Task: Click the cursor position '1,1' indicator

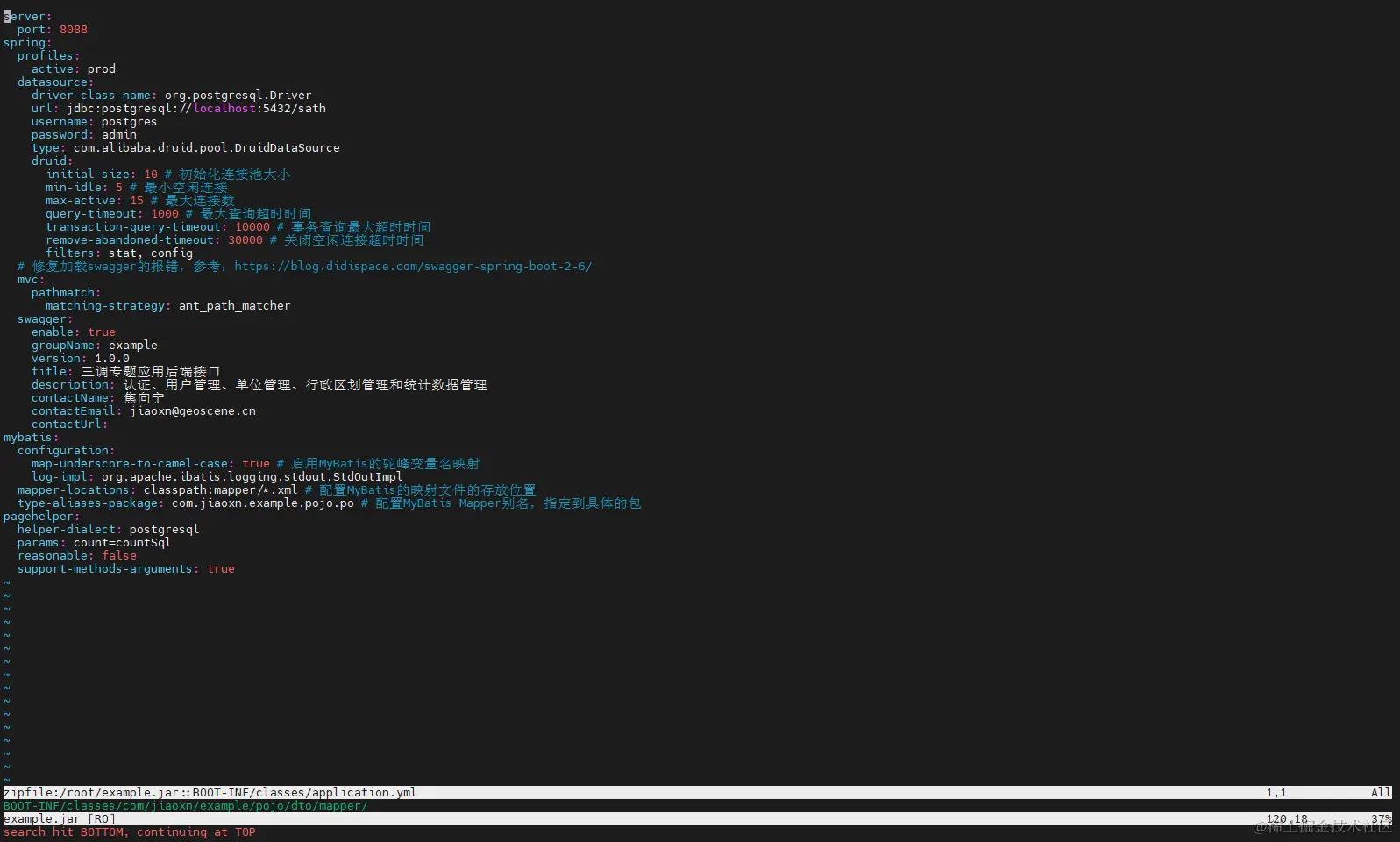Action: click(x=1276, y=793)
